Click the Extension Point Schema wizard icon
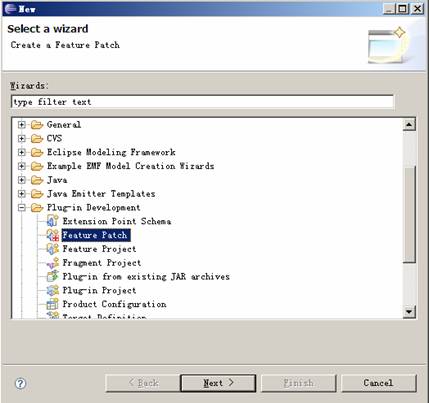 click(x=53, y=221)
